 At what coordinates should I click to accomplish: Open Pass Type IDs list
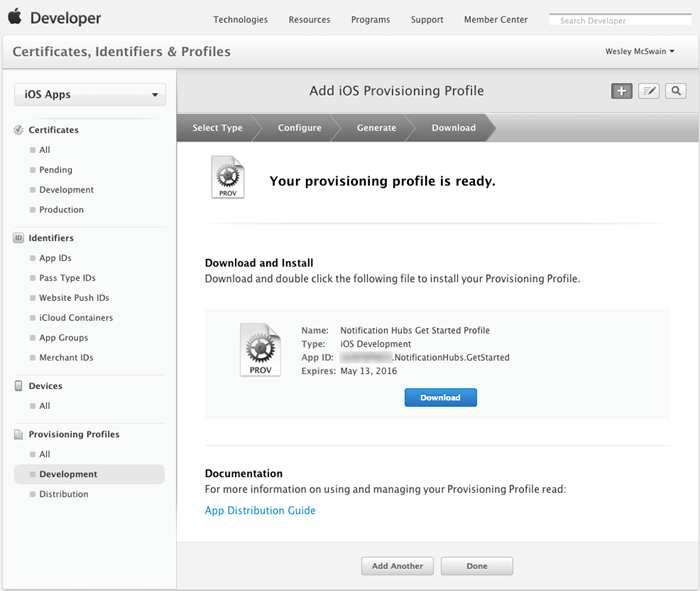pyautogui.click(x=67, y=278)
